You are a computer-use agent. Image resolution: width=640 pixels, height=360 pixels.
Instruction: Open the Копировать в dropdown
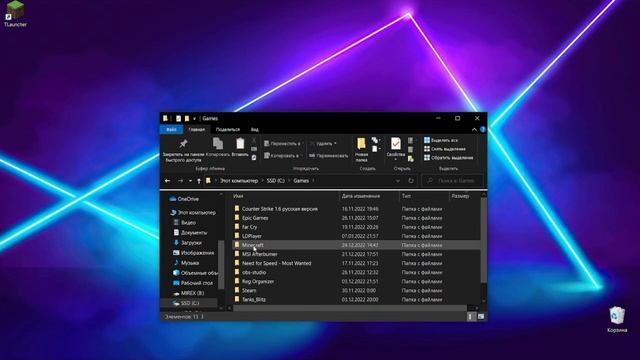point(282,156)
